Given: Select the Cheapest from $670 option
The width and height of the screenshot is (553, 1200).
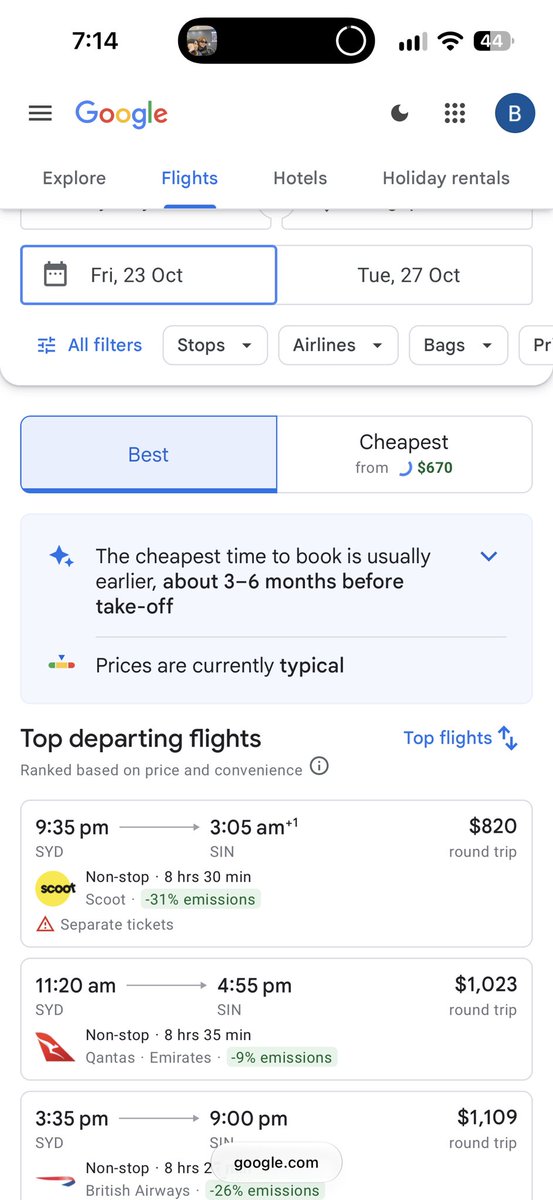Looking at the screenshot, I should [x=404, y=455].
